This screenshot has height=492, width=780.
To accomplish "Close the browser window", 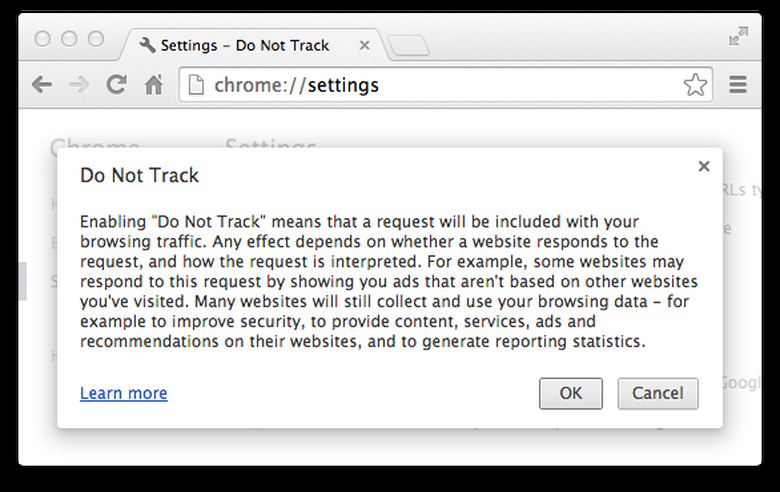I will [44, 39].
